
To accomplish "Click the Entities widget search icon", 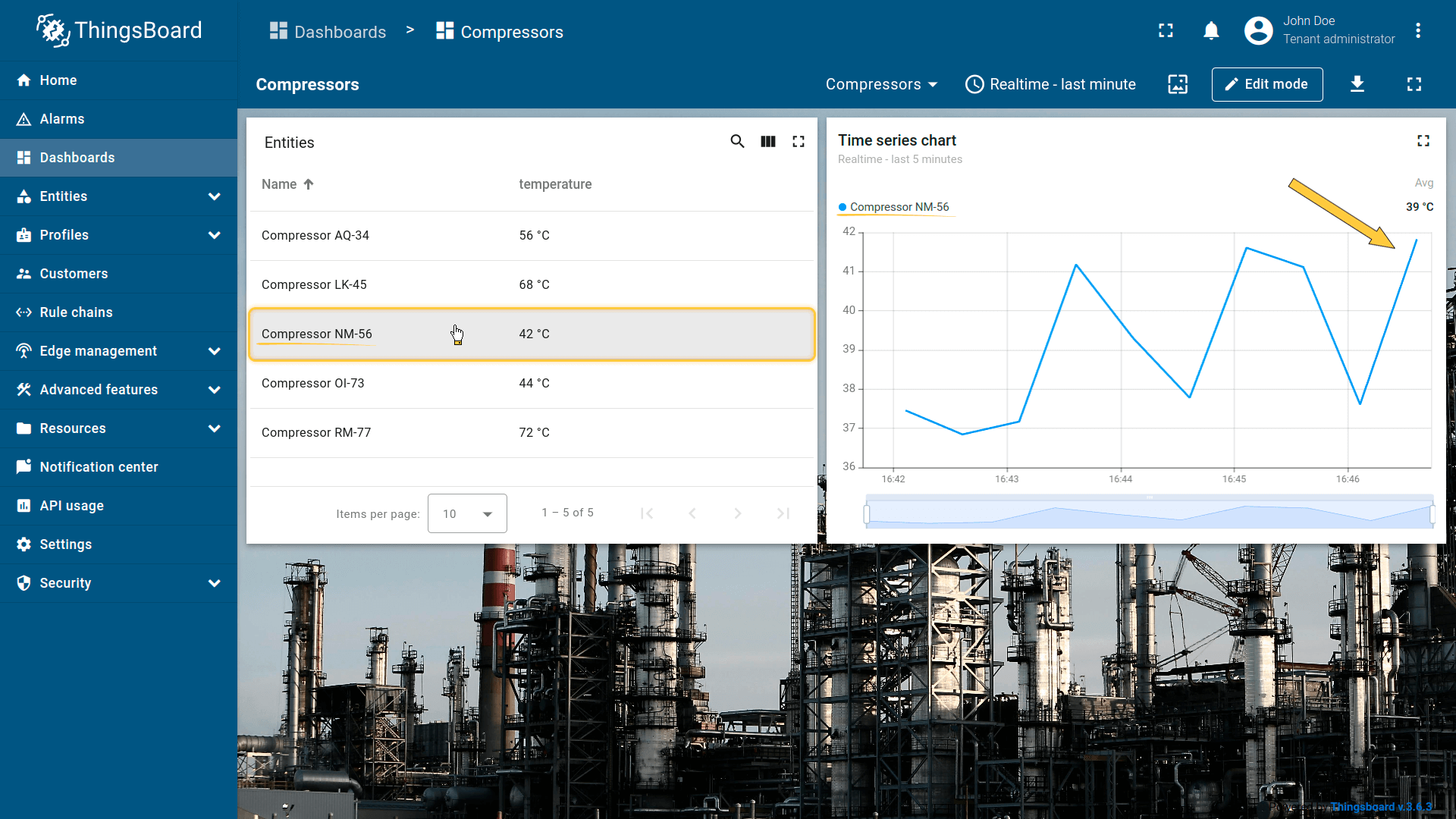I will 737,142.
